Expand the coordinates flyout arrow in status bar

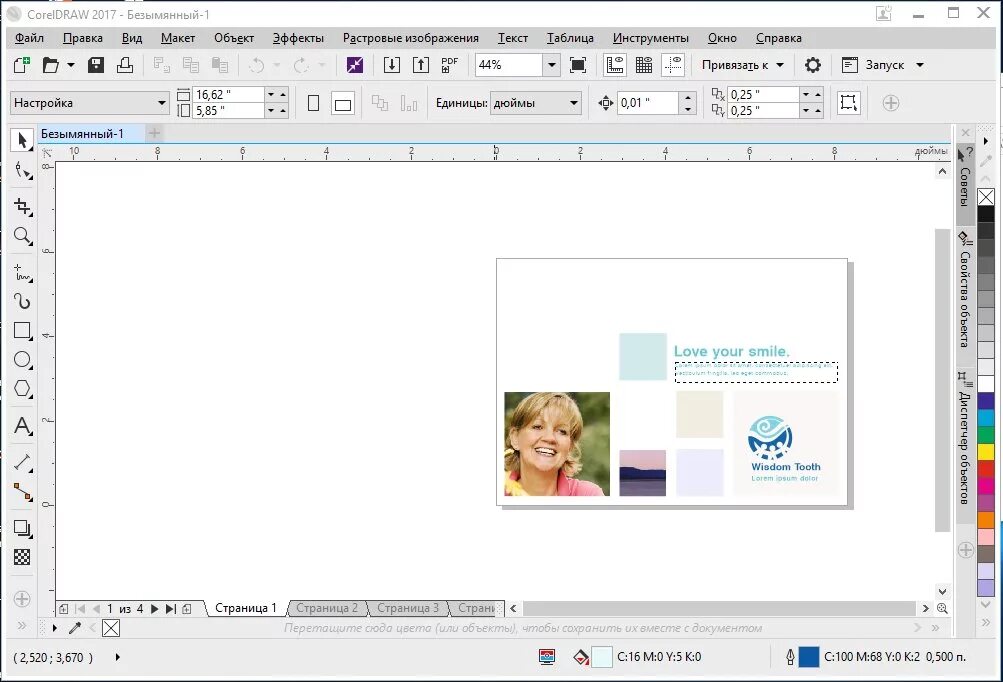[118, 657]
